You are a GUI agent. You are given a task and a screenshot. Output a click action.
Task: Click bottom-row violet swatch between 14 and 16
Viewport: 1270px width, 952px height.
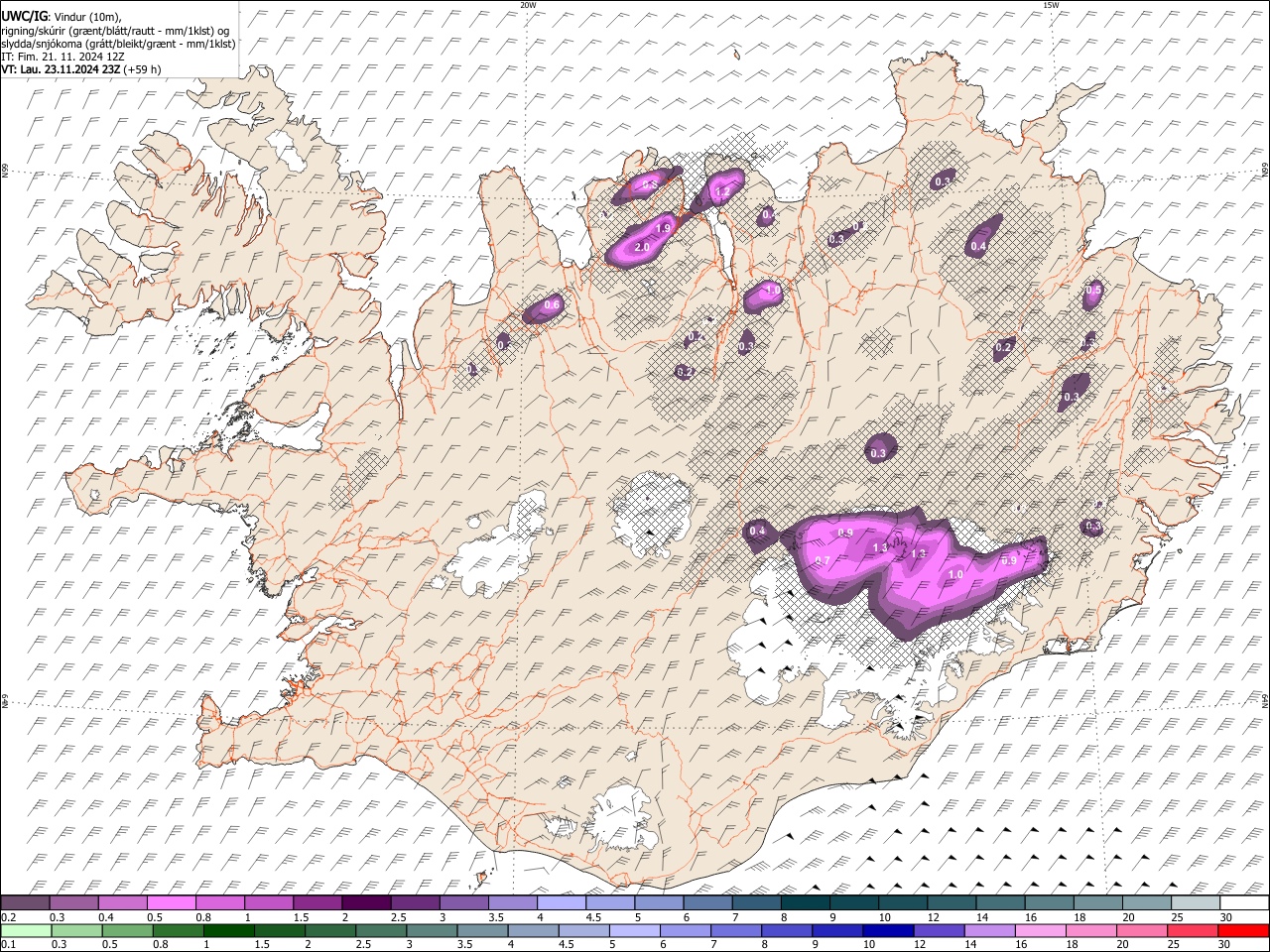[x=990, y=930]
